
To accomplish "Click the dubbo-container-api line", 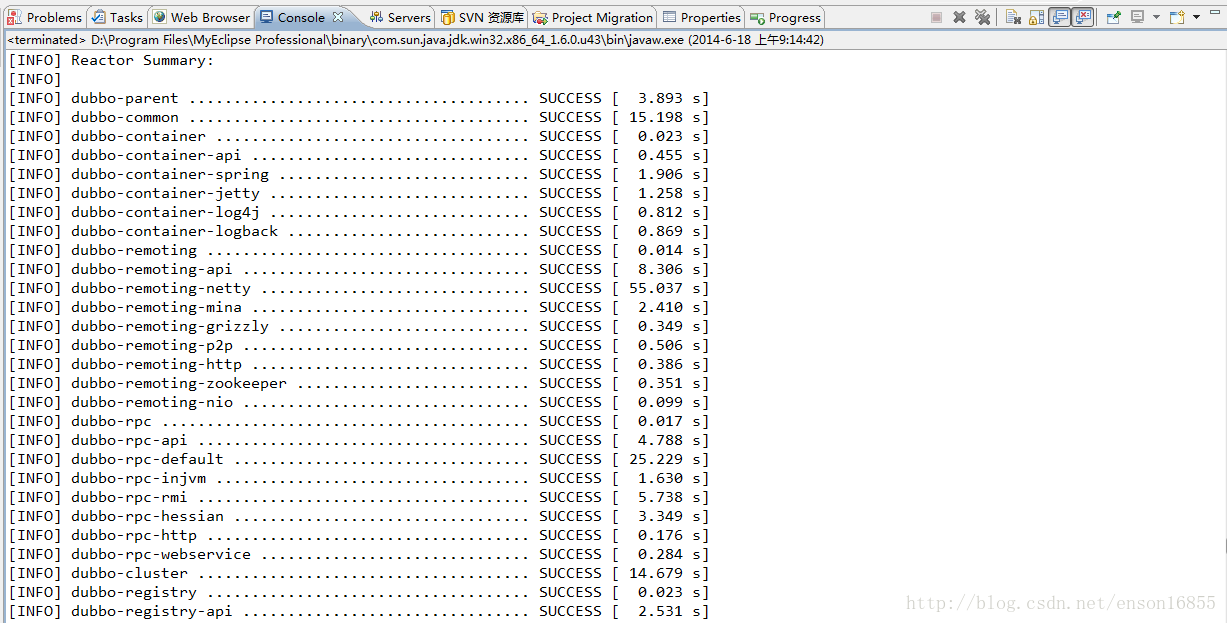I will tap(359, 155).
